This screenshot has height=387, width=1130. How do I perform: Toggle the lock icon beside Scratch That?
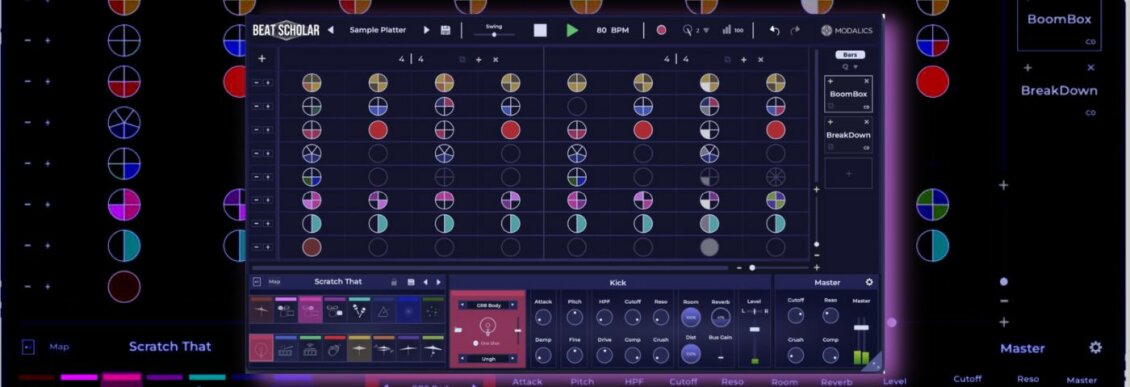tap(393, 282)
